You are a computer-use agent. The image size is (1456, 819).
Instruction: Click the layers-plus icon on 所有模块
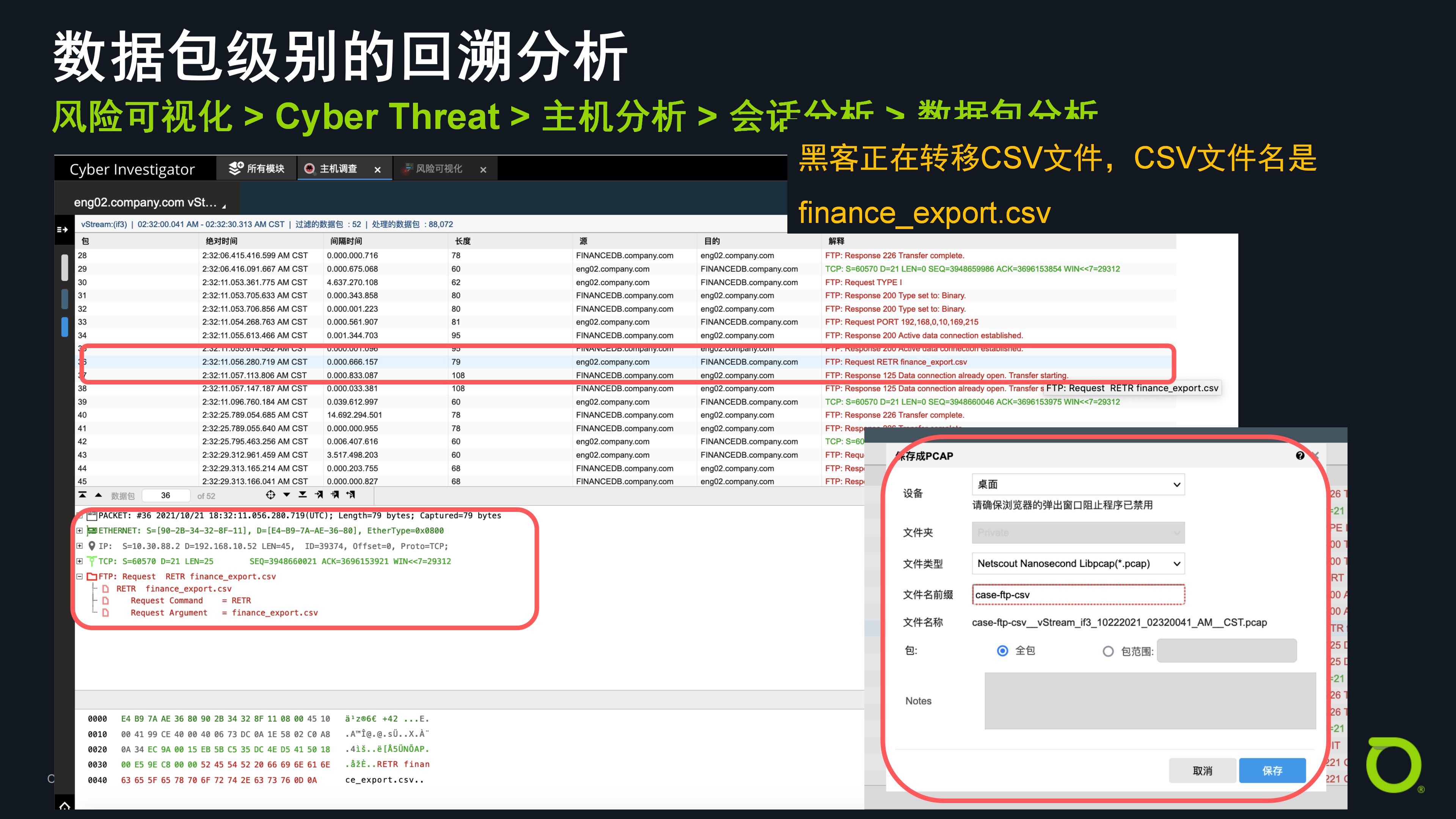[236, 168]
